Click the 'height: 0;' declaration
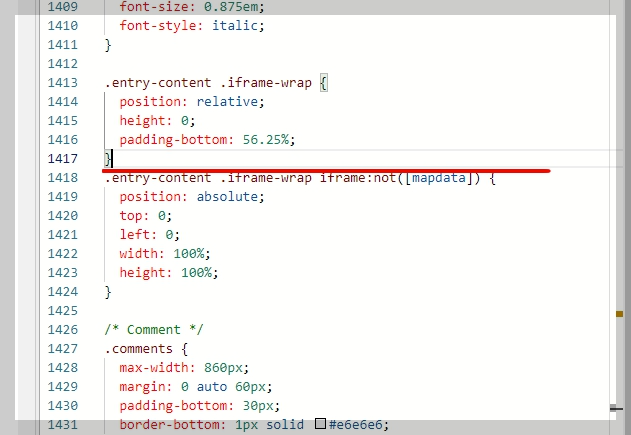The image size is (631, 435). 157,121
